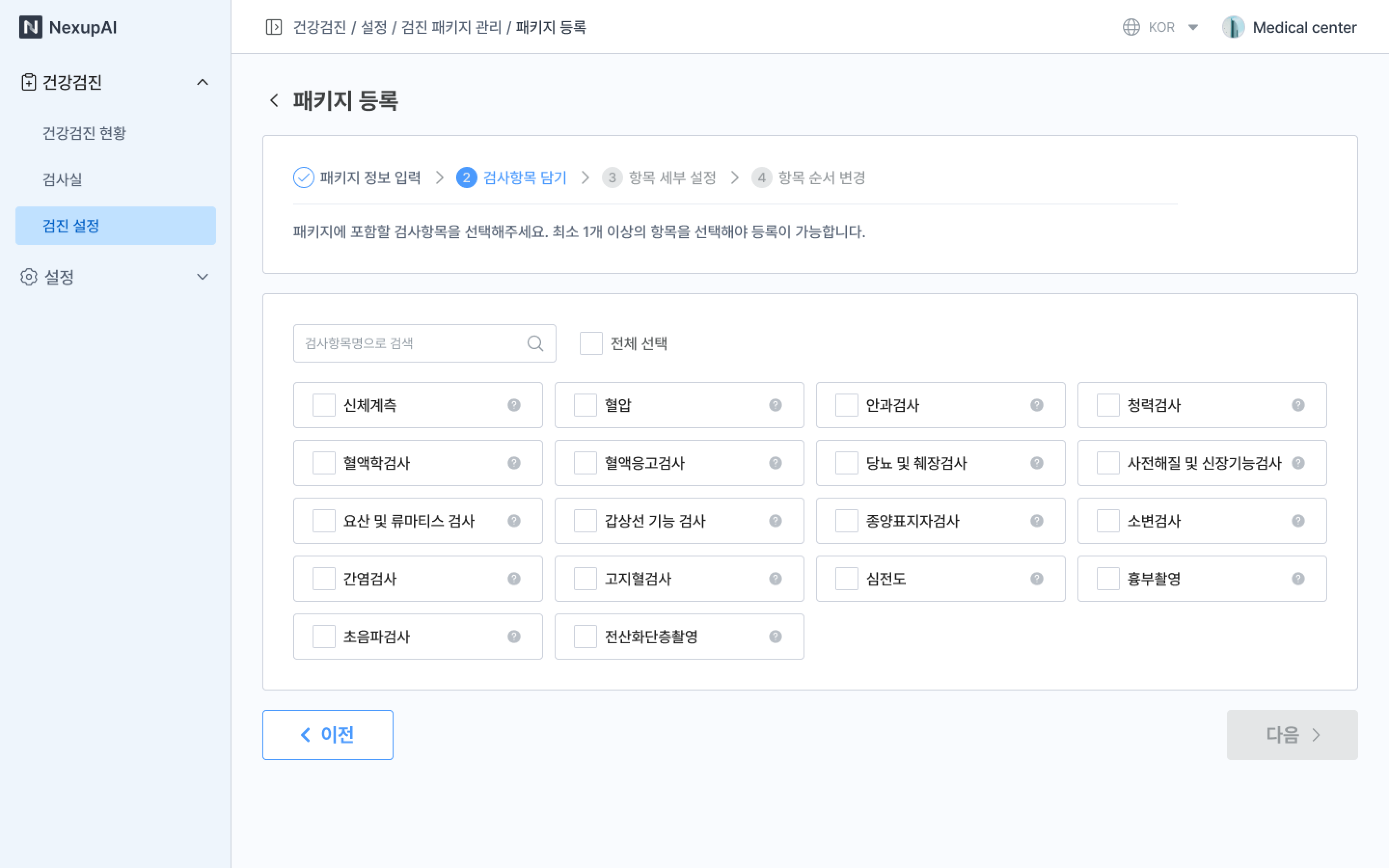Select the 갑상선 기능 검사 checkbox
The image size is (1389, 868).
tap(585, 521)
